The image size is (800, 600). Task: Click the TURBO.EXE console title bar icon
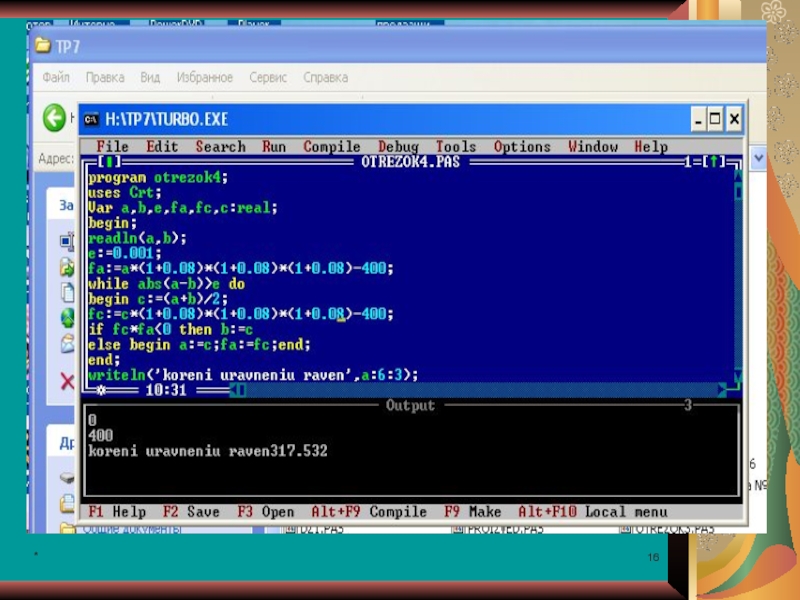coord(91,120)
